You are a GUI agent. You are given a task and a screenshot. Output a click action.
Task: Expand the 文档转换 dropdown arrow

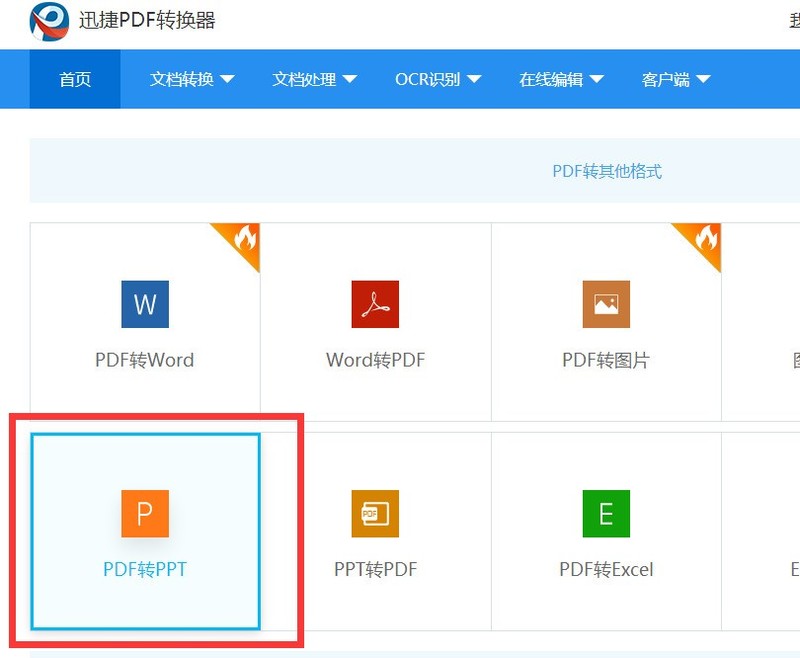[x=227, y=79]
